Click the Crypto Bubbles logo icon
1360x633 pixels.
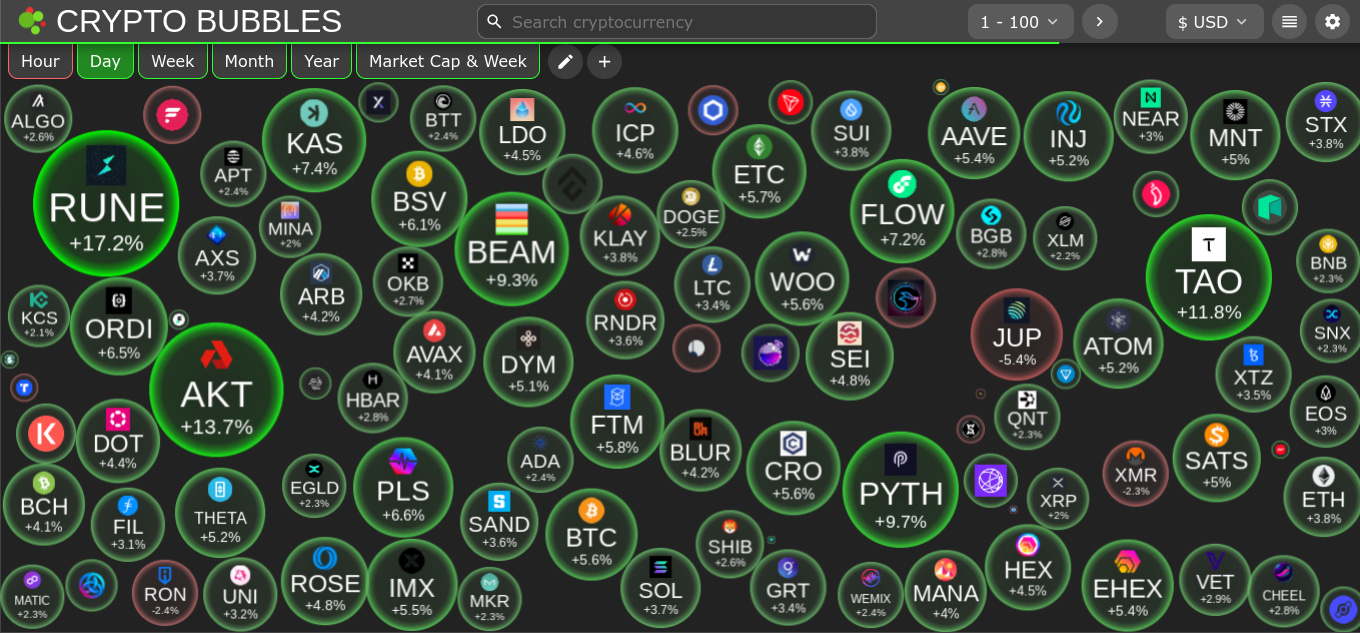coord(31,20)
